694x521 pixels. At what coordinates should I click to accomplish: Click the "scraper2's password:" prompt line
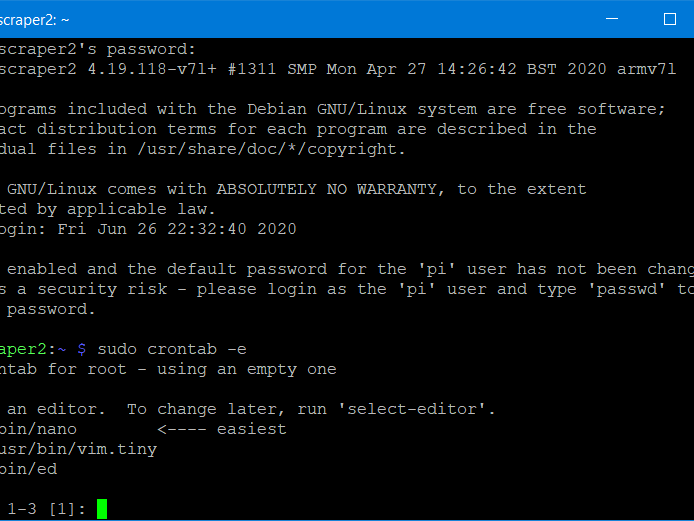tap(97, 49)
